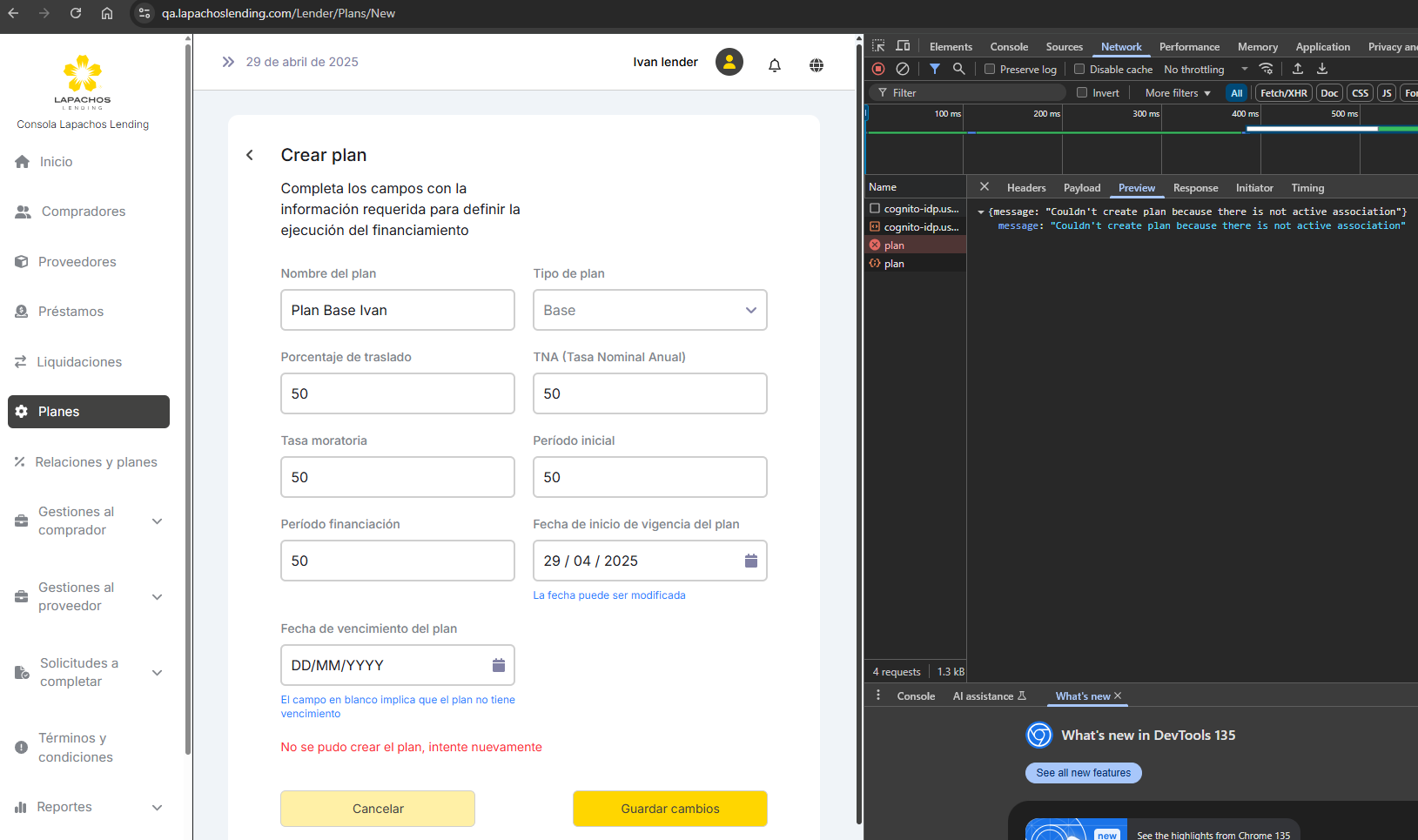Open calendar picker for fecha de vencimiento
Viewport: 1418px width, 840px height.
pyautogui.click(x=498, y=665)
